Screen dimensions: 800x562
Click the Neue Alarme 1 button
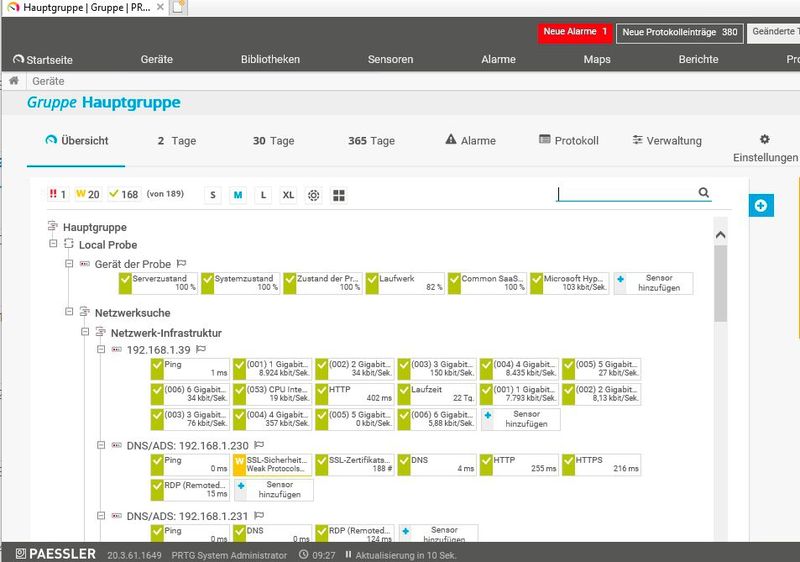coord(574,32)
